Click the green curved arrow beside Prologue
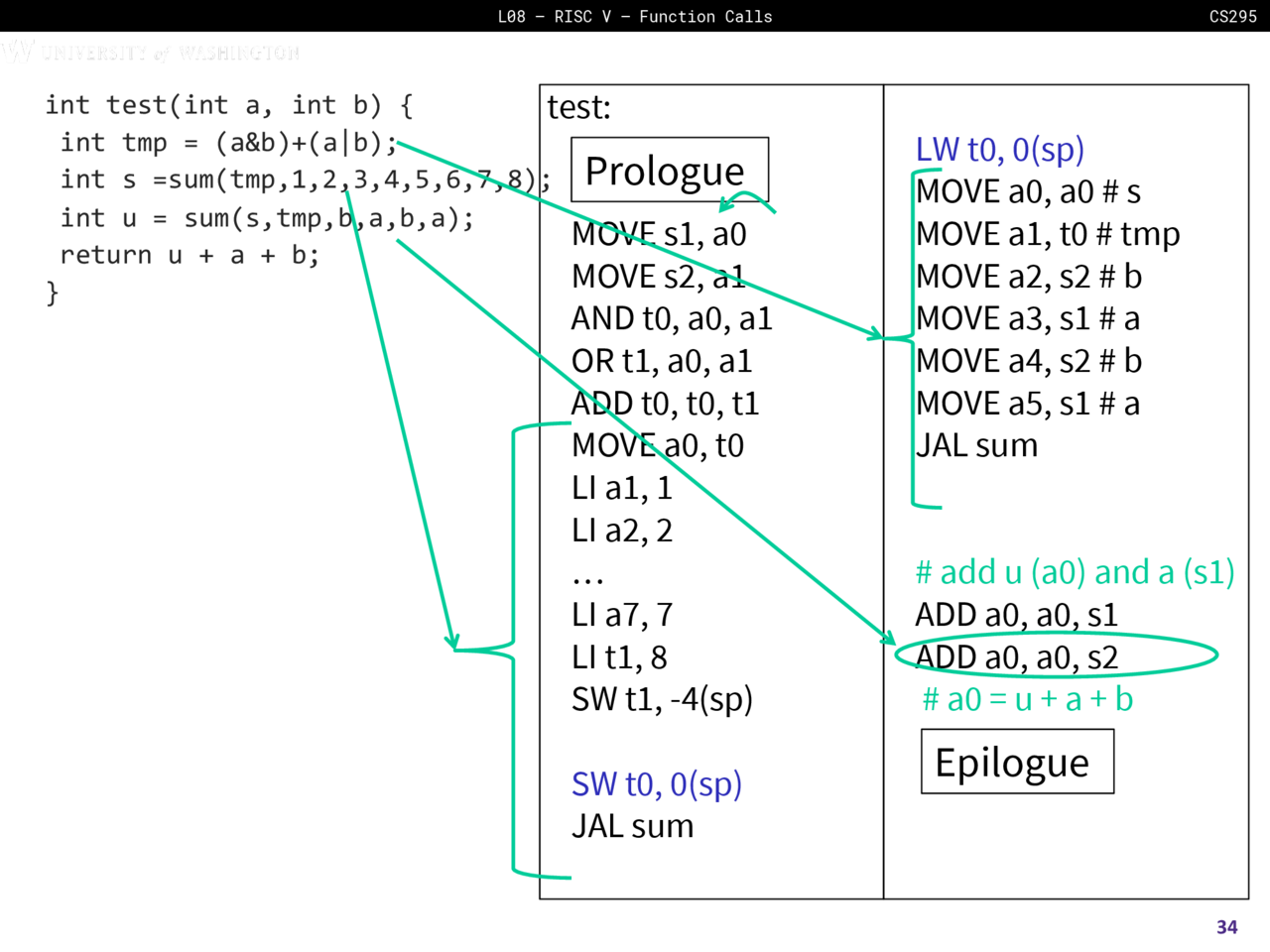Screen dimensions: 1270x952 pyautogui.click(x=749, y=201)
